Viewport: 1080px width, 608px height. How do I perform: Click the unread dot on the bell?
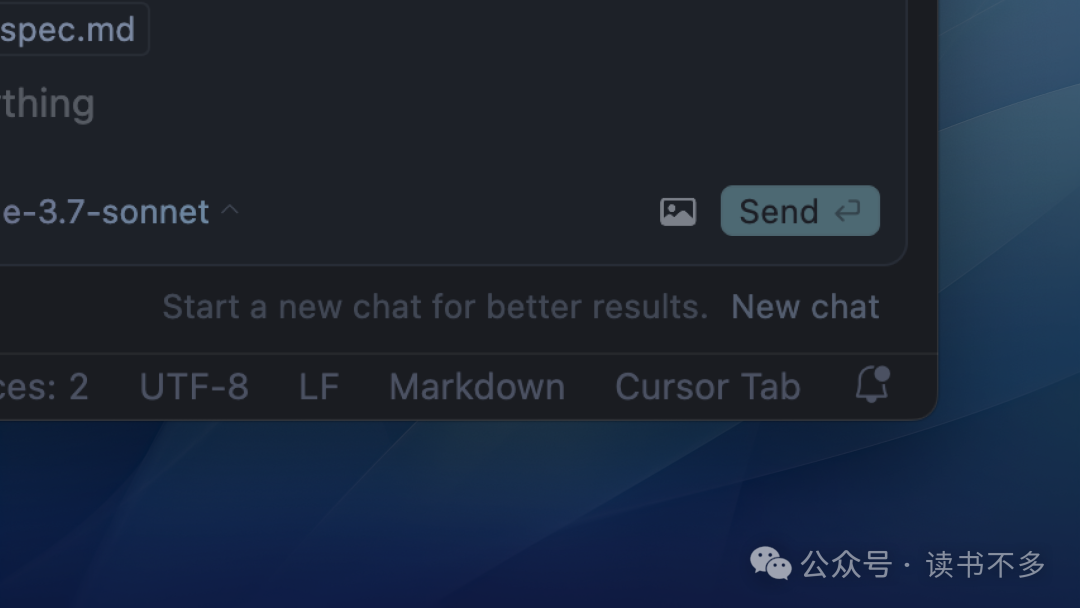[x=882, y=374]
